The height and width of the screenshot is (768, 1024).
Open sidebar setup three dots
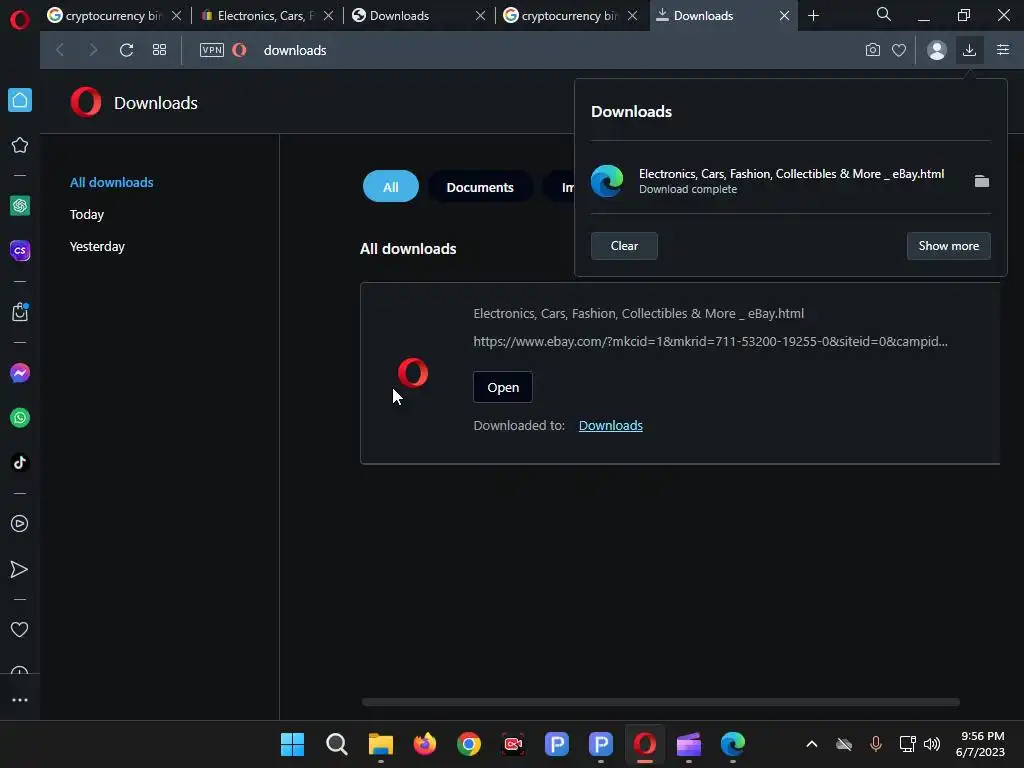pos(20,700)
